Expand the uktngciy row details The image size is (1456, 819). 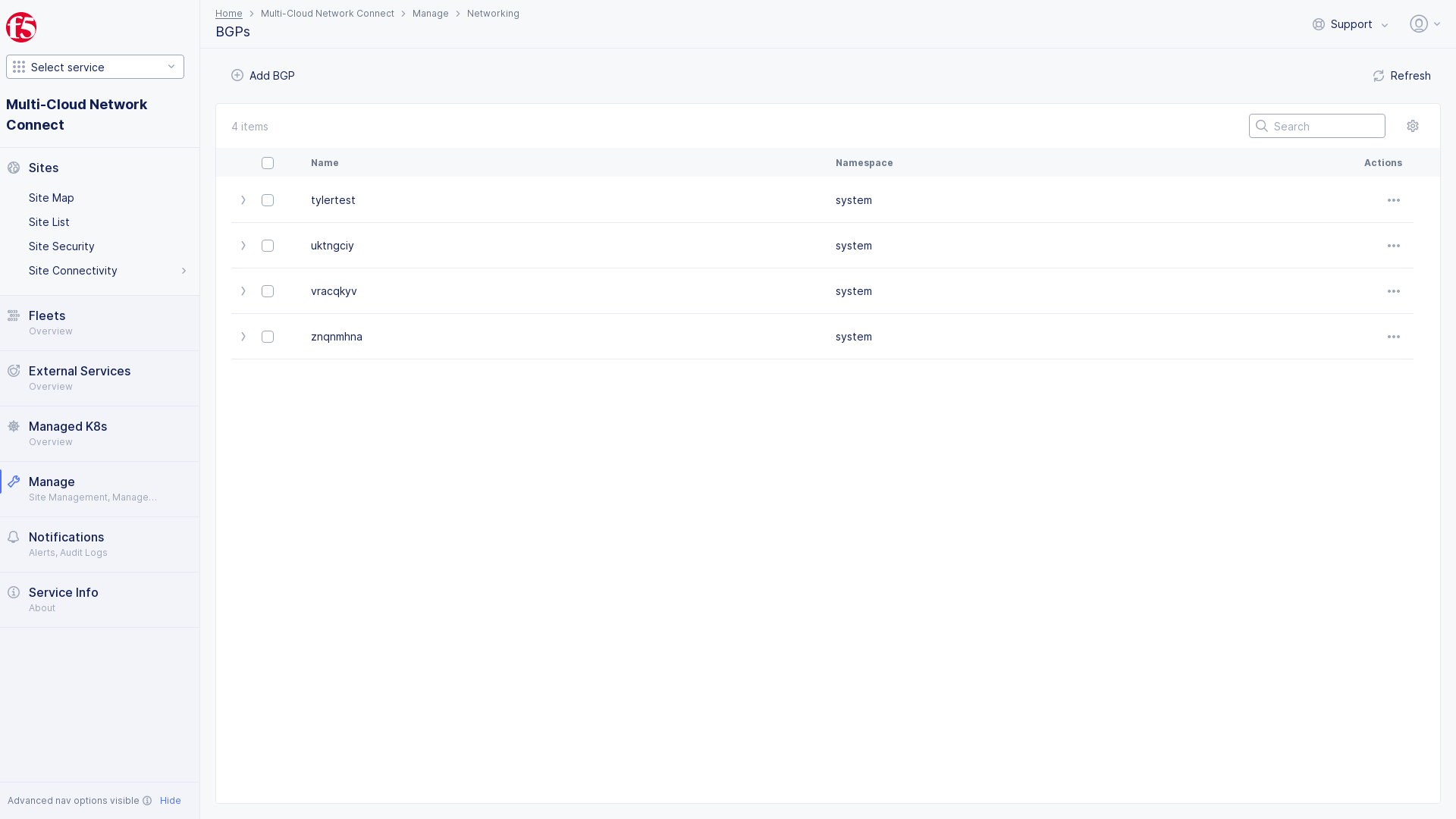(243, 246)
